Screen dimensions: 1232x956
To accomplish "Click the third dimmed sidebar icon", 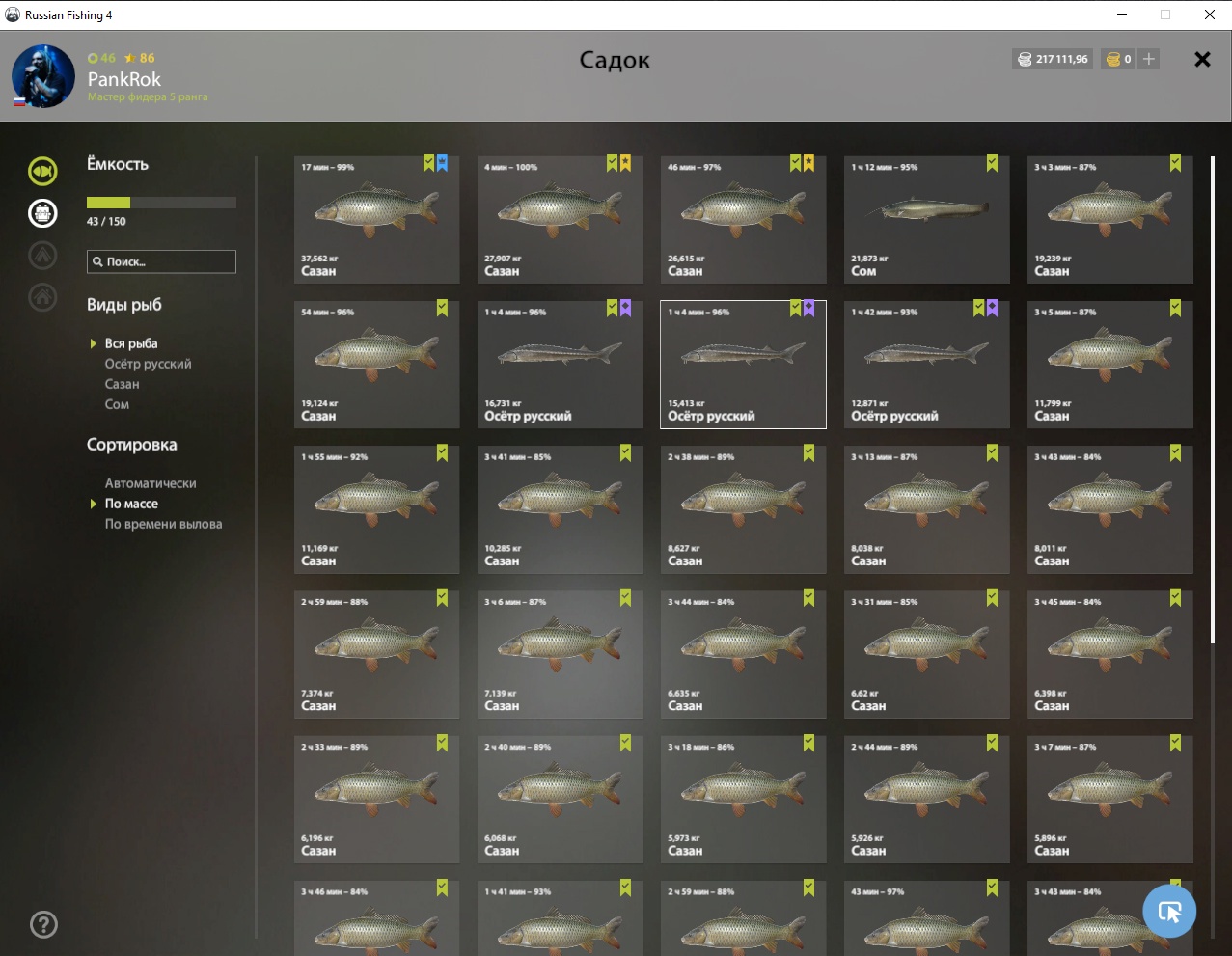I will 42,256.
